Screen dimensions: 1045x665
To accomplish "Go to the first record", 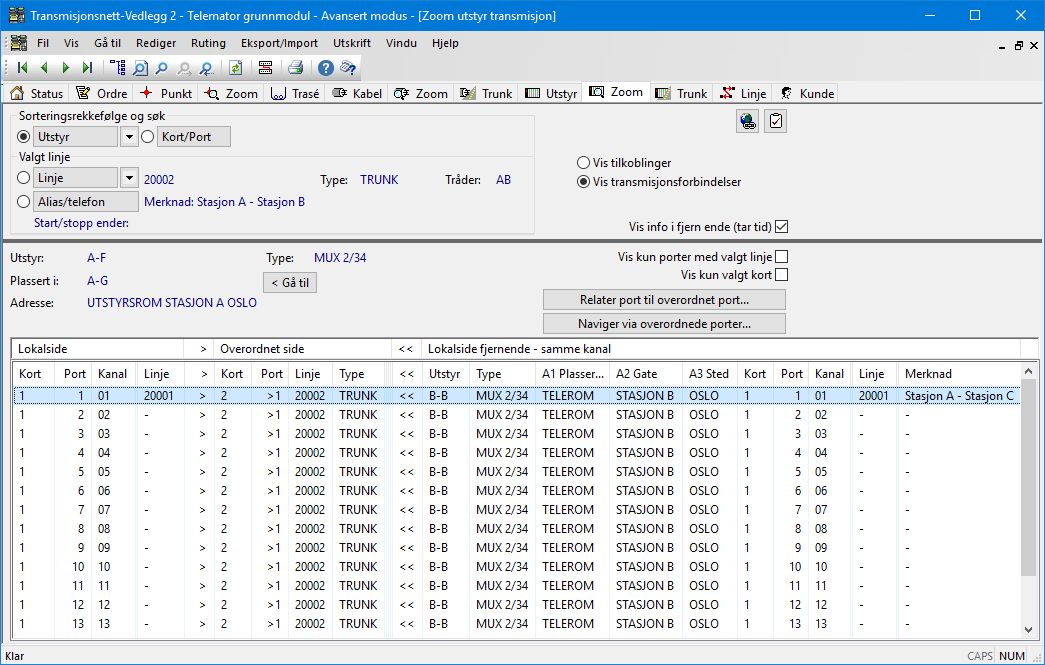I will [22, 67].
